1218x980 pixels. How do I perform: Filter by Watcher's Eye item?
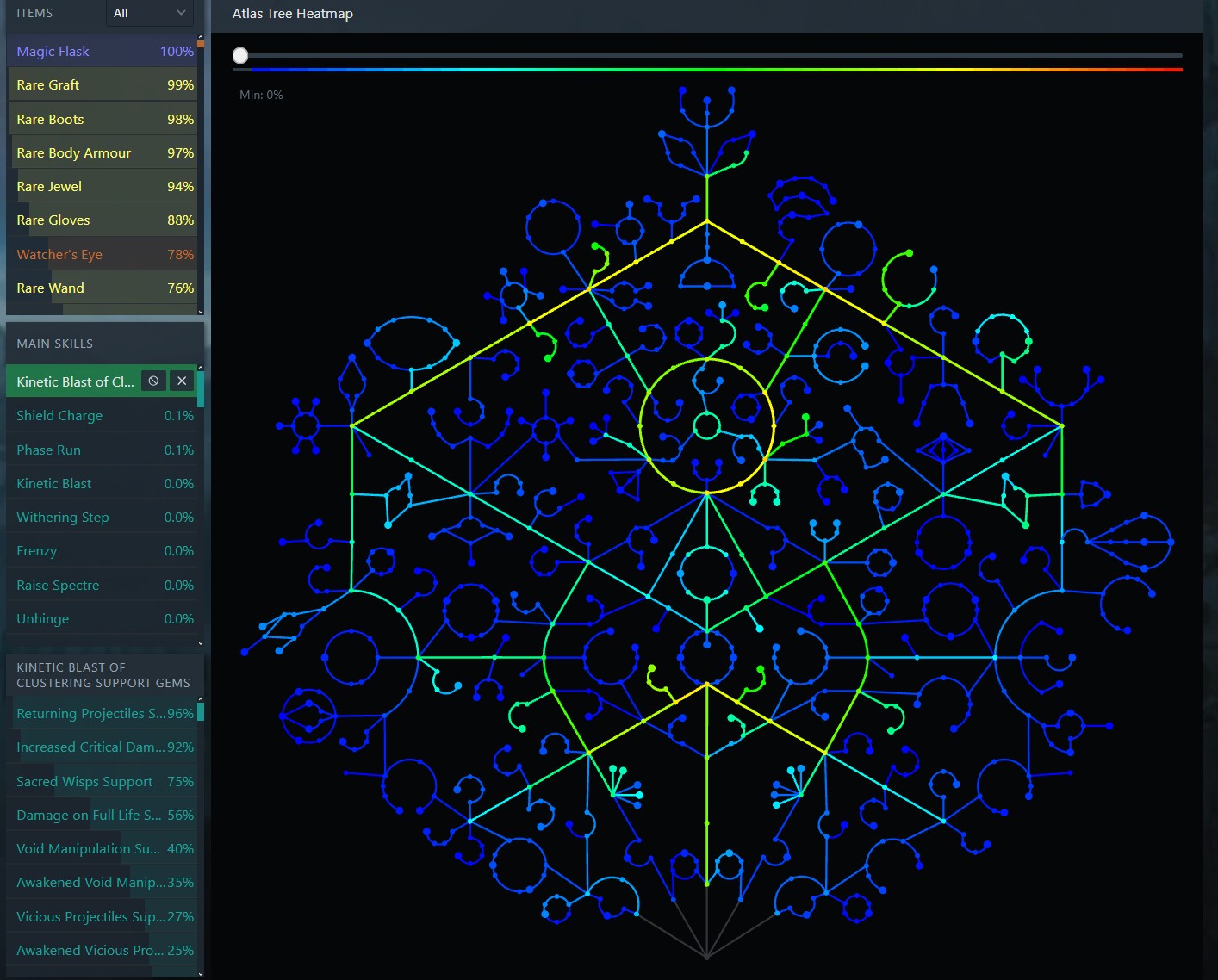pyautogui.click(x=102, y=254)
